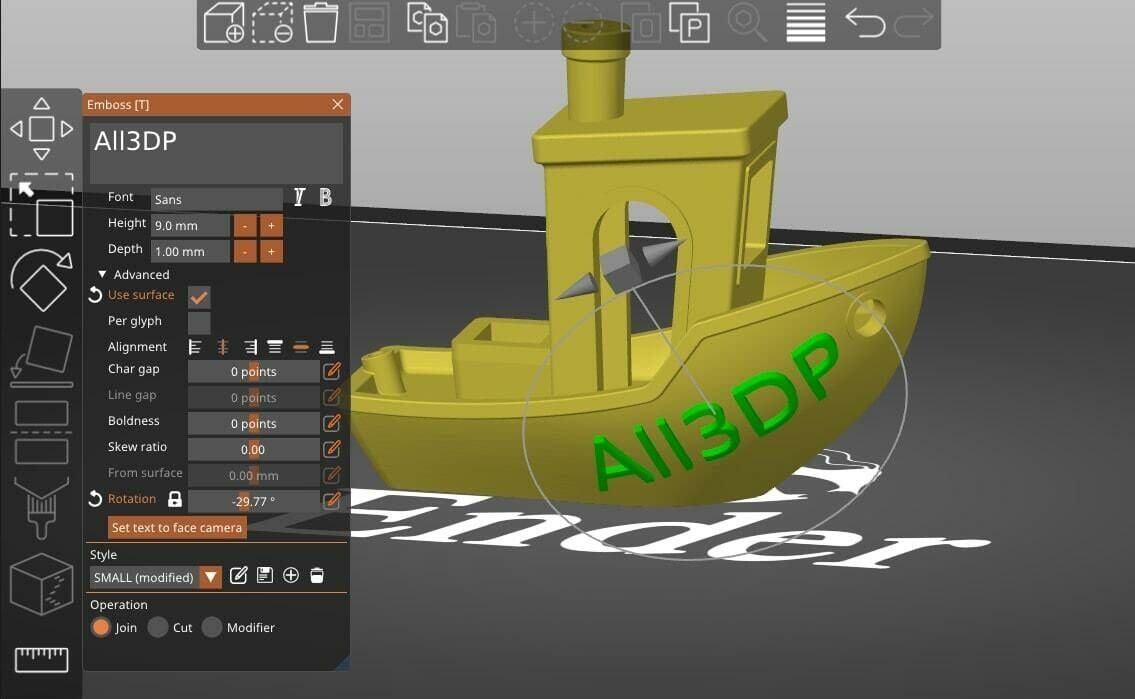Select the Place on face tool
The image size is (1135, 699).
41,356
